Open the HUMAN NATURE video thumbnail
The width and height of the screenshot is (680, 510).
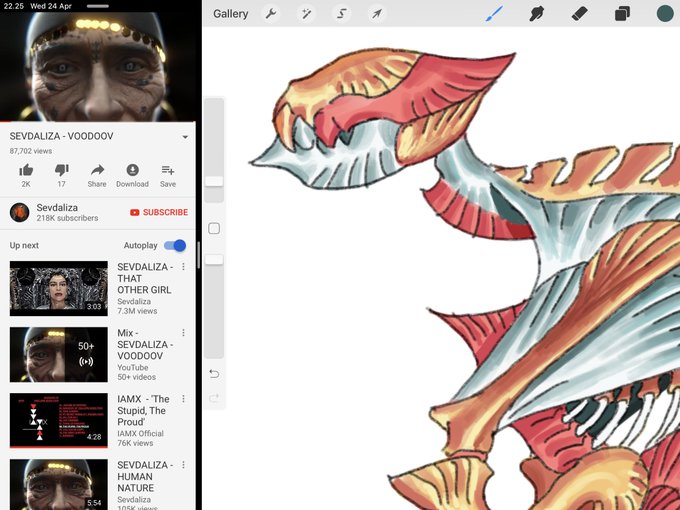tap(59, 484)
